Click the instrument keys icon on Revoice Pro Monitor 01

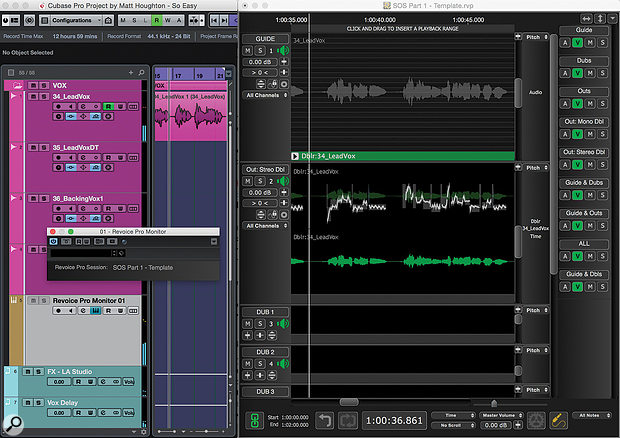pos(96,311)
